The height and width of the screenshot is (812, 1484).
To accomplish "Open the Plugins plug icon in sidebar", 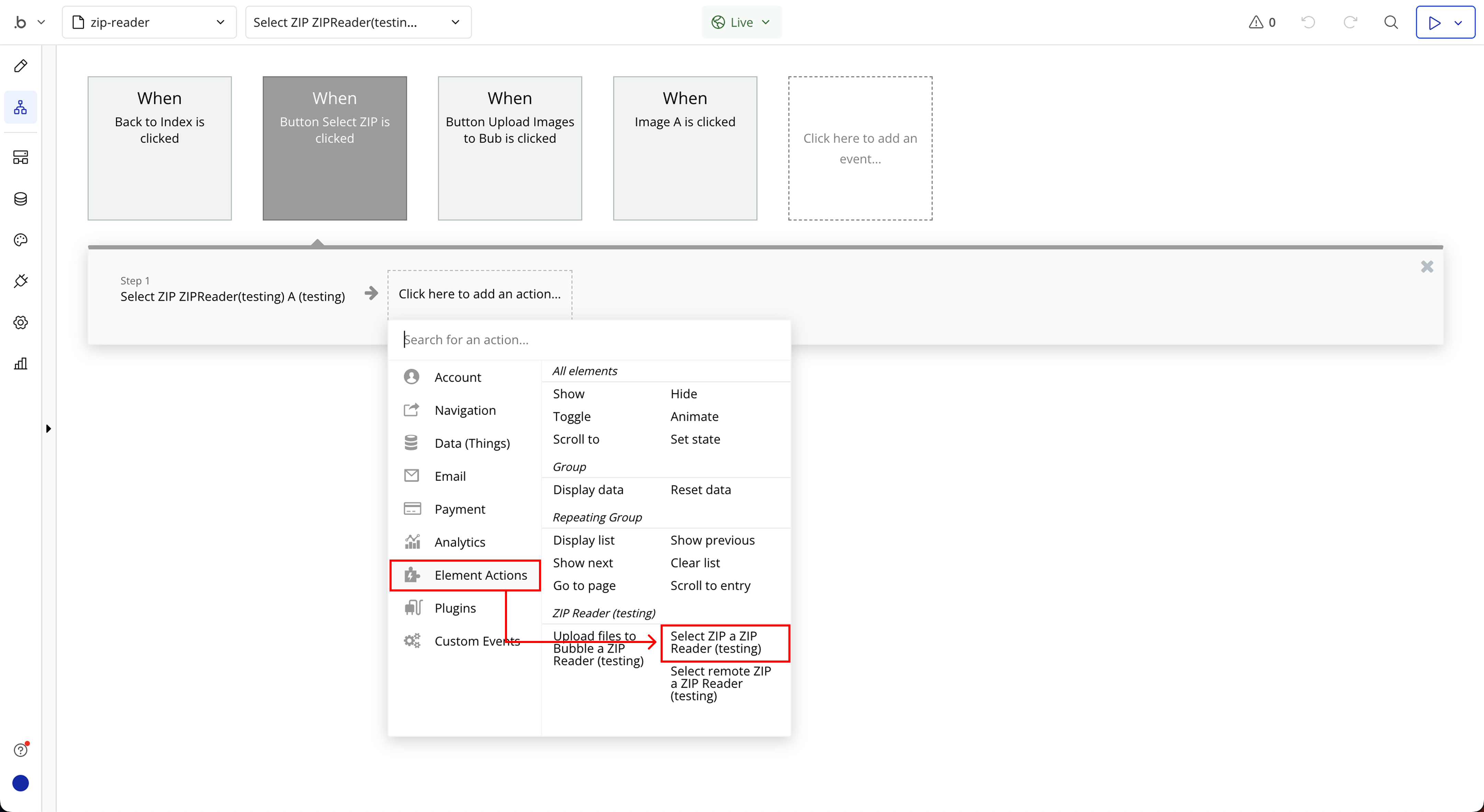I will [x=21, y=281].
